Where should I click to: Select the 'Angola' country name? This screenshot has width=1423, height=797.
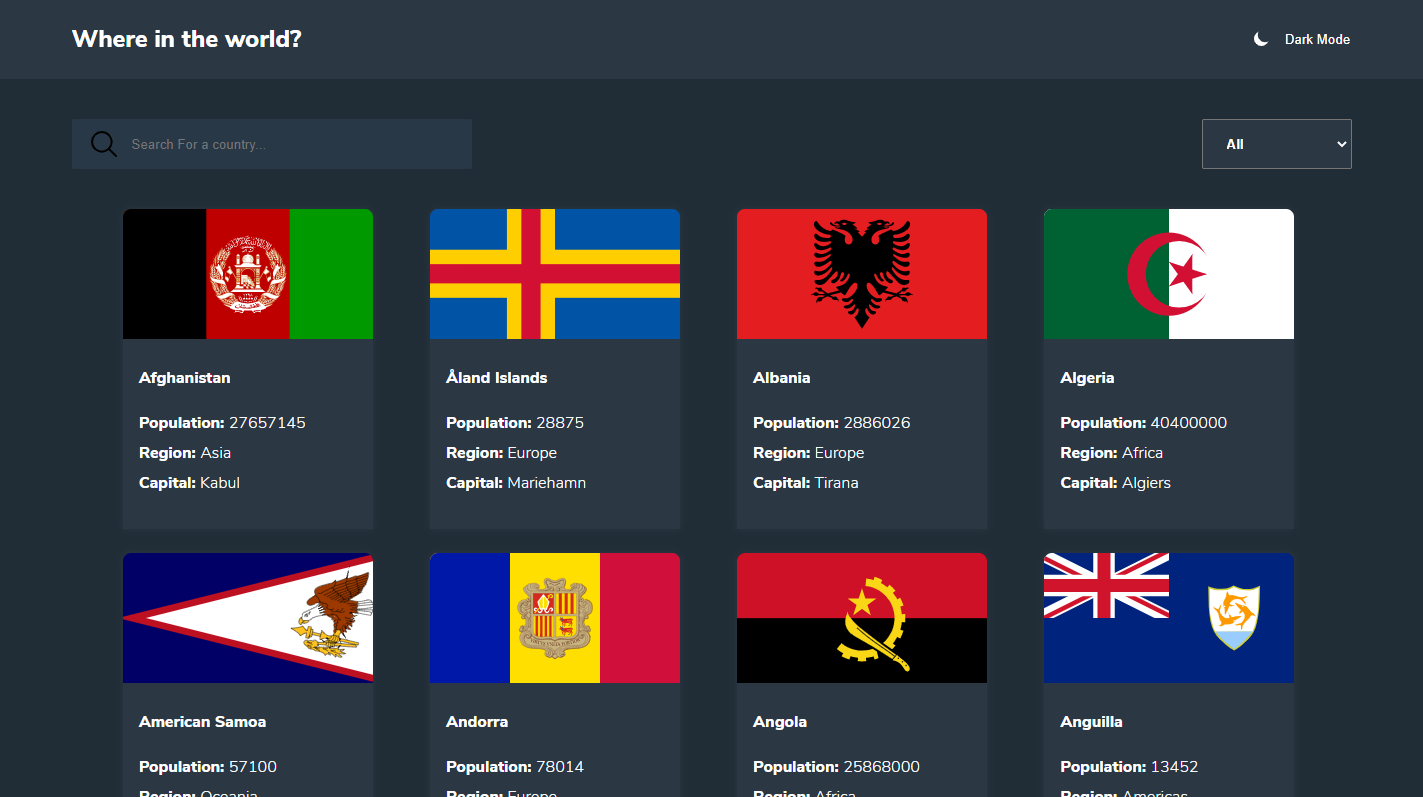(780, 722)
